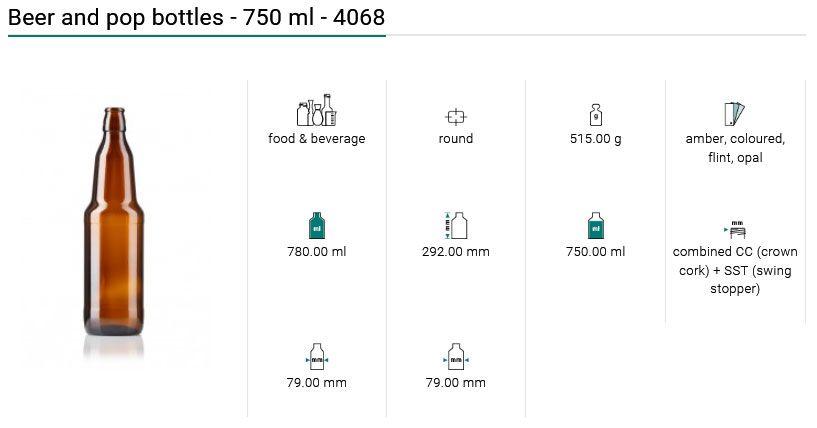This screenshot has width=817, height=428.
Task: Click the 515.00 g weight value
Action: click(x=595, y=139)
